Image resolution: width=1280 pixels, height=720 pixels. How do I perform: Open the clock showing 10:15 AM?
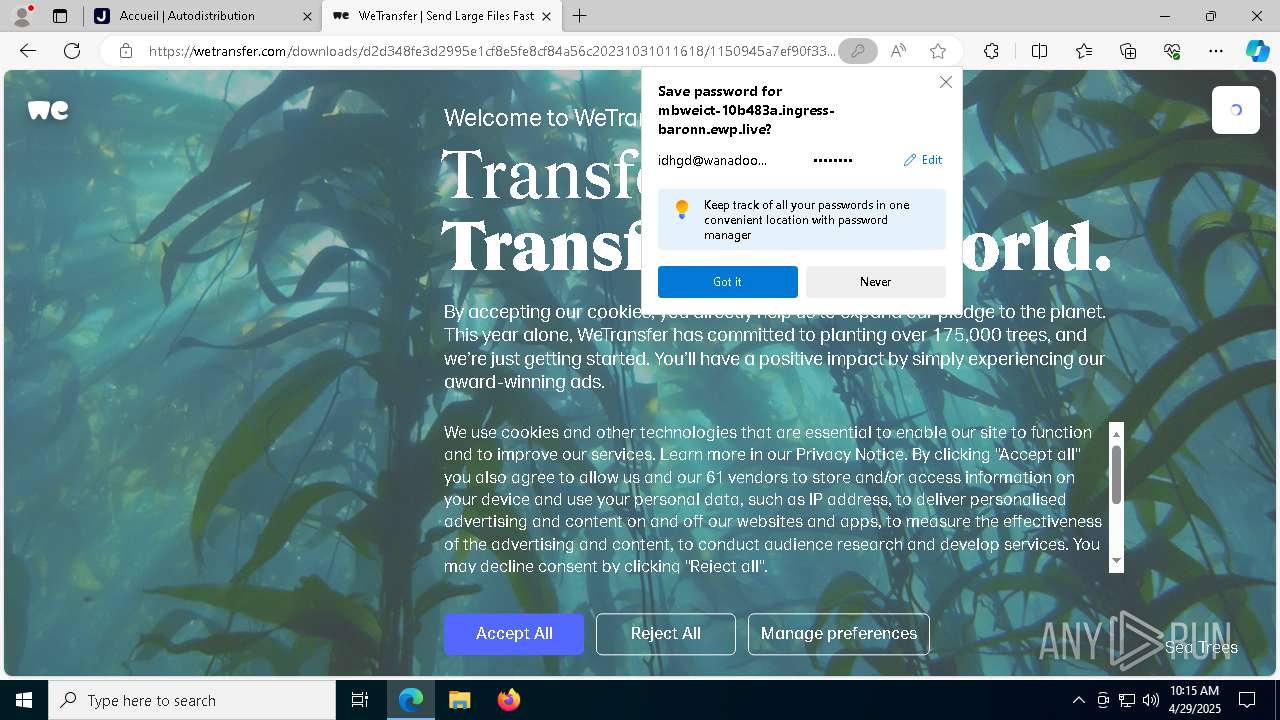coord(1194,700)
